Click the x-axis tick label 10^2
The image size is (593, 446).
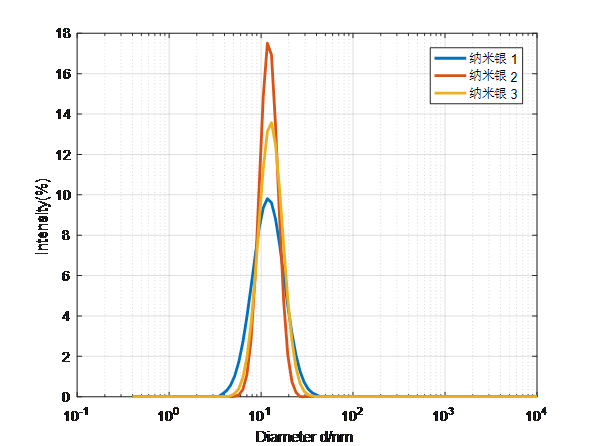[x=352, y=415]
